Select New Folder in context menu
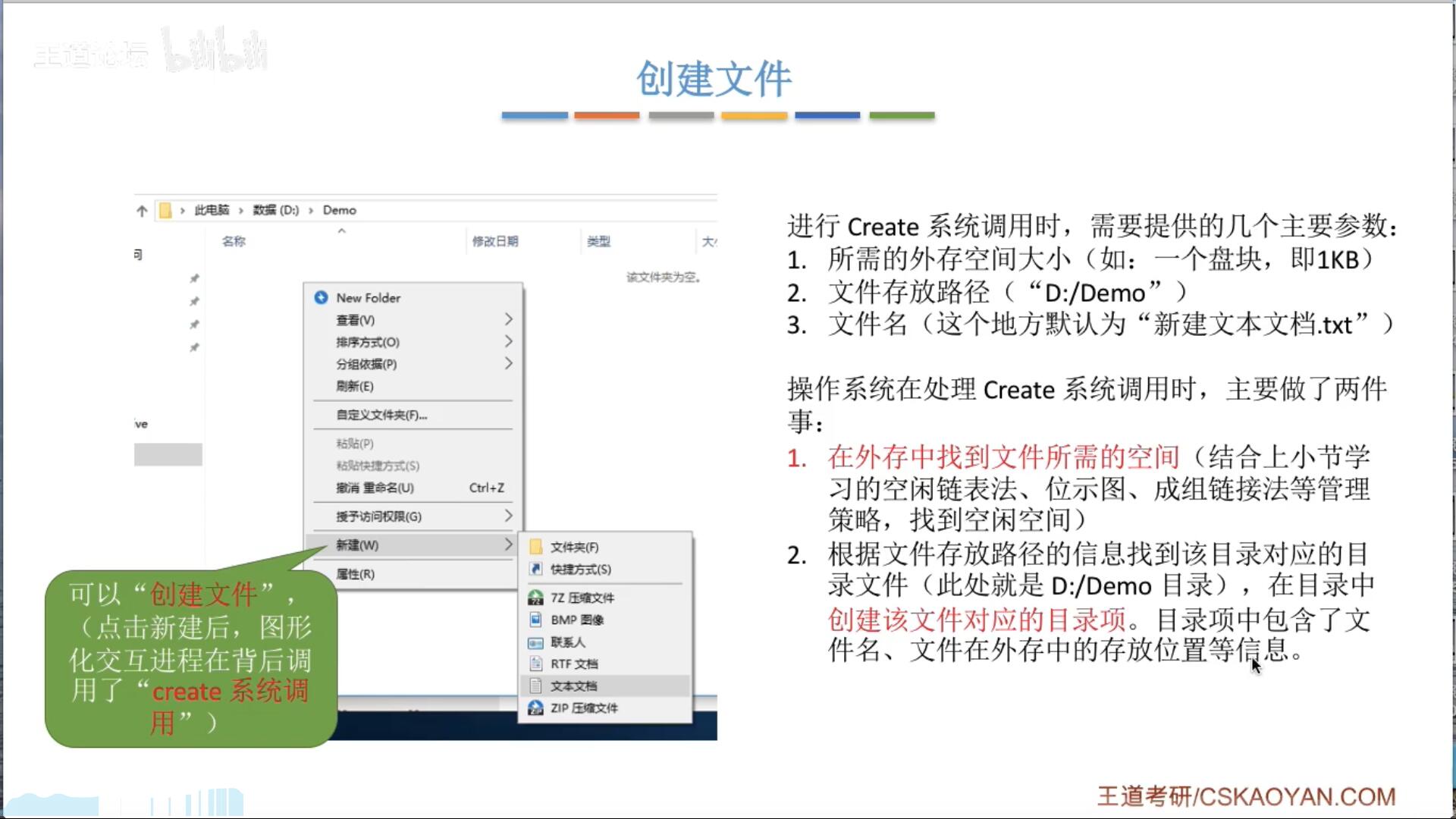Image resolution: width=1456 pixels, height=819 pixels. pyautogui.click(x=413, y=297)
